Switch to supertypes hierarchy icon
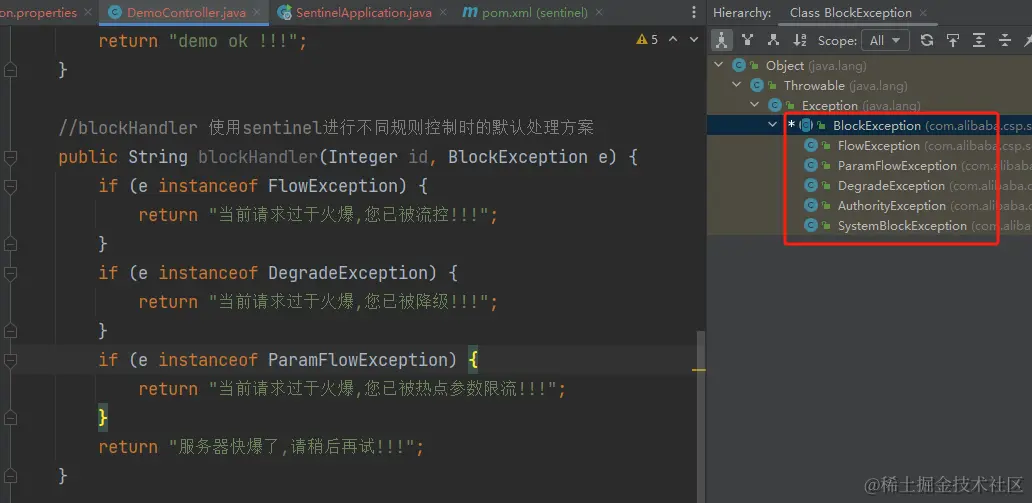1032x503 pixels. coord(747,40)
